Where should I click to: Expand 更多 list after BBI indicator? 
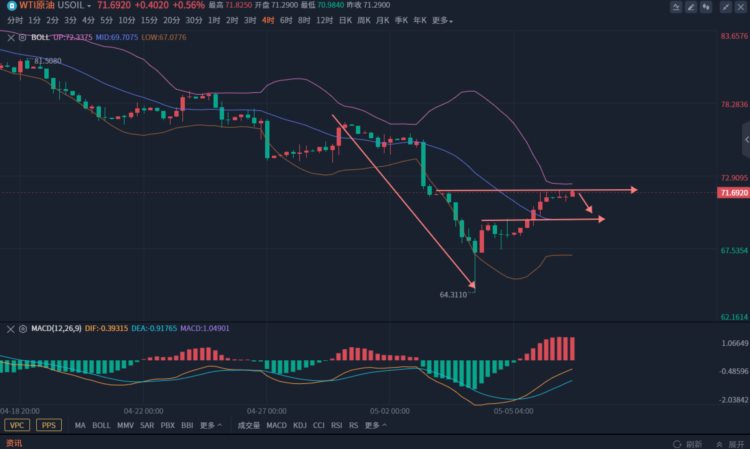coord(211,425)
